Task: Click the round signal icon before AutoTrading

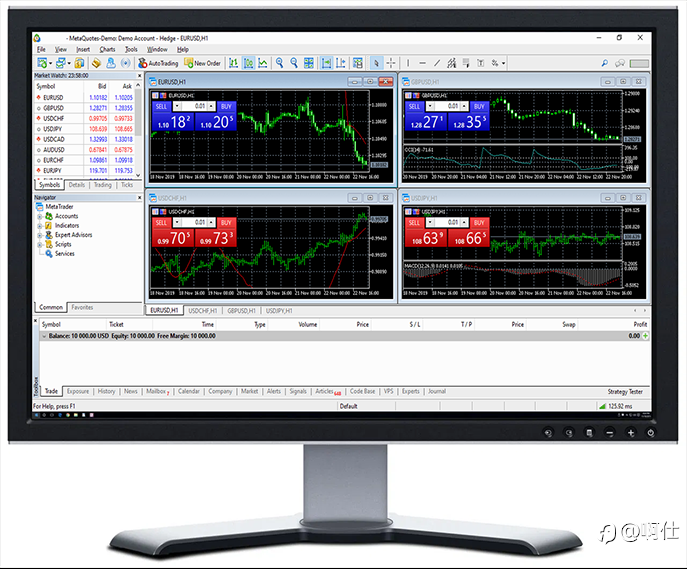Action: tap(126, 63)
